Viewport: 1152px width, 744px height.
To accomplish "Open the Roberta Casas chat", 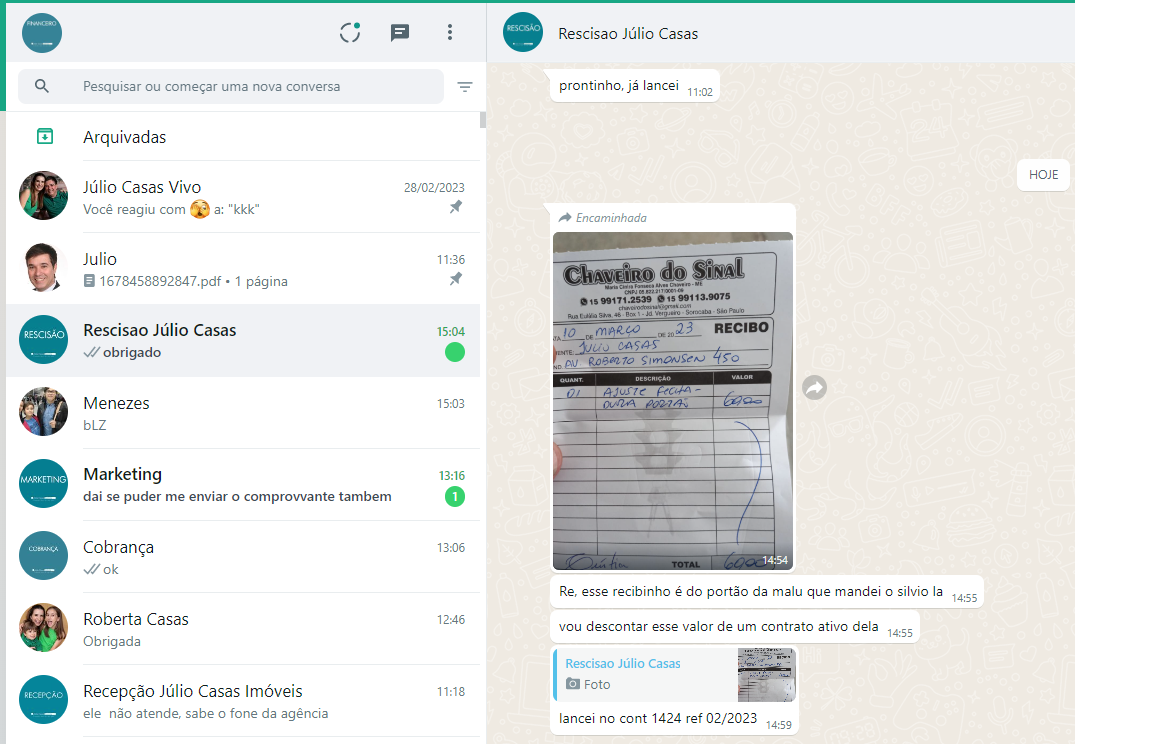I will coord(242,629).
